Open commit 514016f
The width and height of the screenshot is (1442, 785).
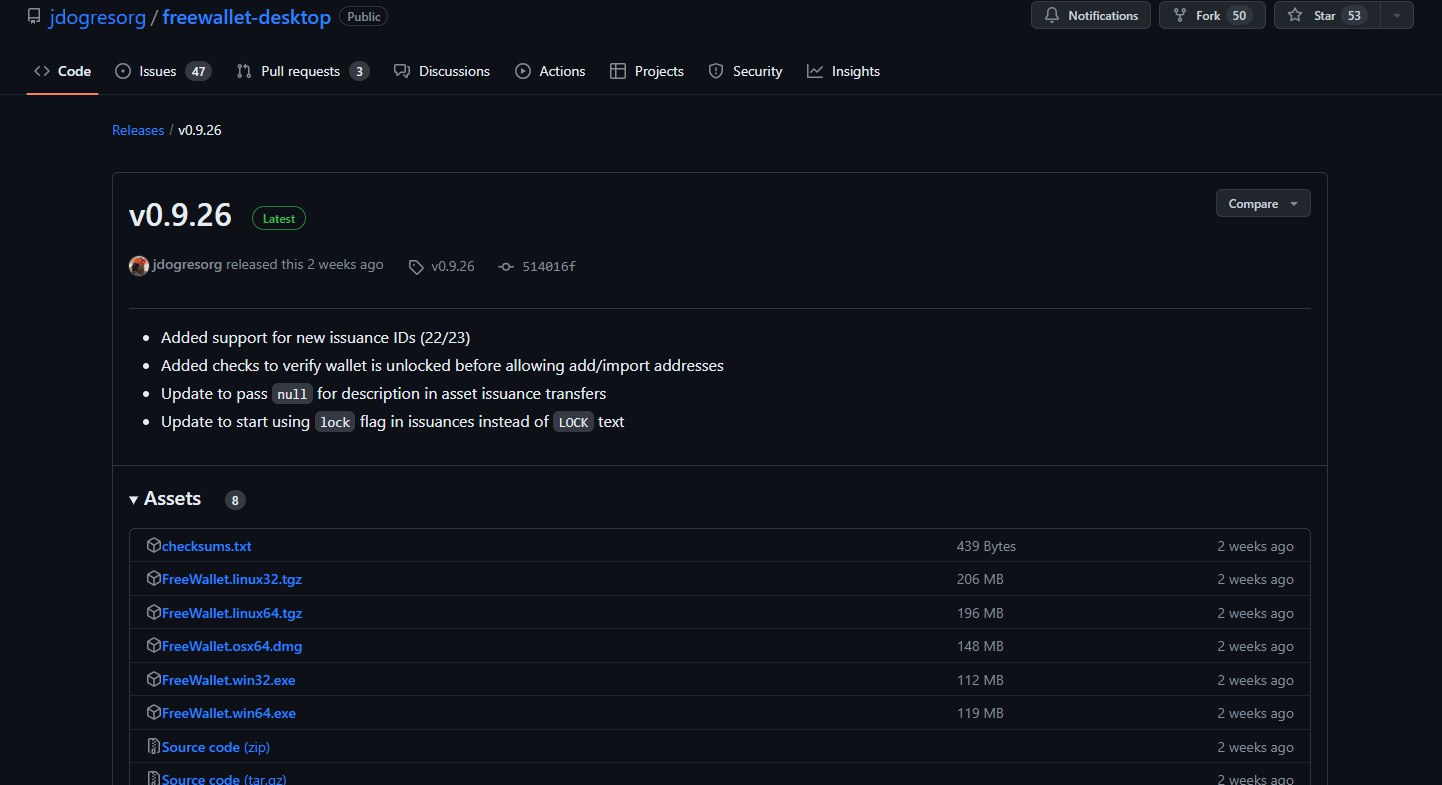[549, 266]
